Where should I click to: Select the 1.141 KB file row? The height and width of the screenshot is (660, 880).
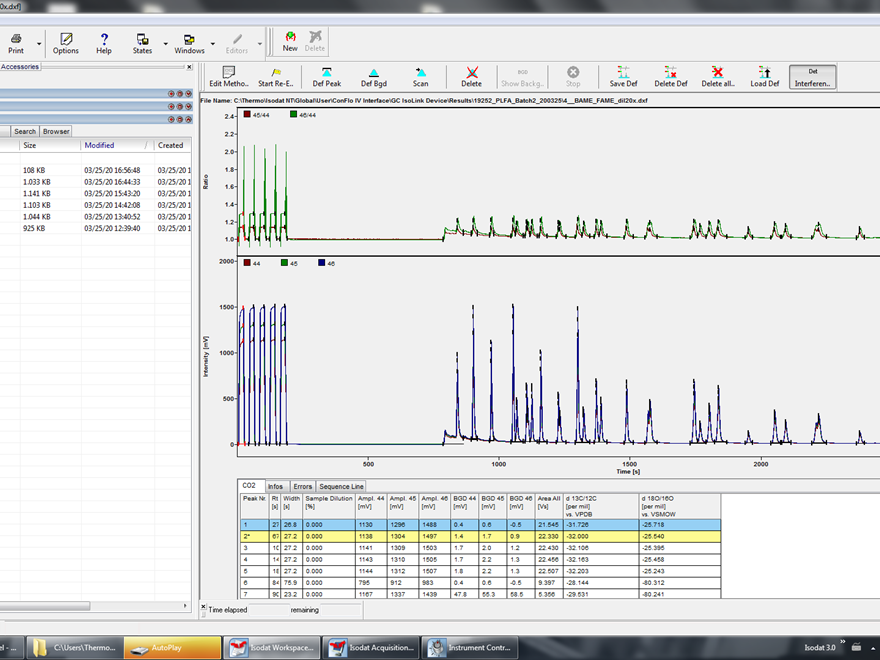pos(95,194)
